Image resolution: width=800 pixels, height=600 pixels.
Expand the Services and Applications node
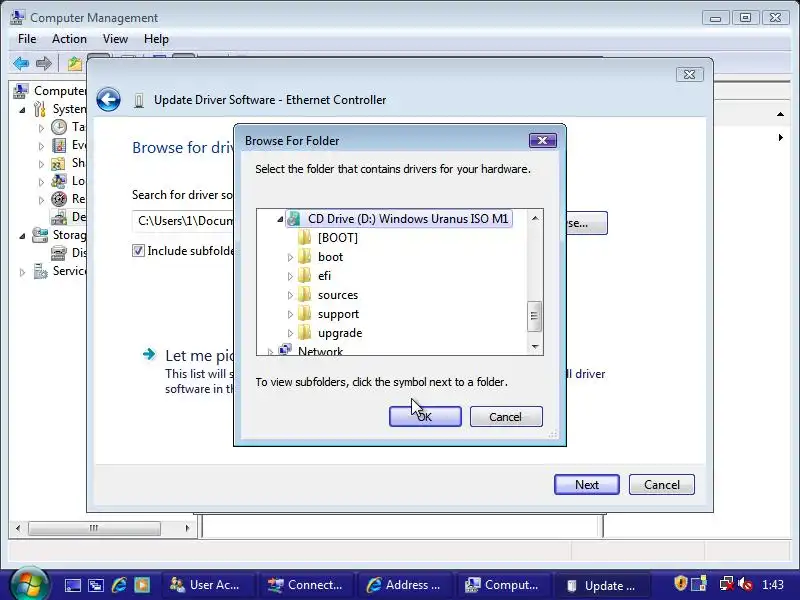click(x=22, y=272)
